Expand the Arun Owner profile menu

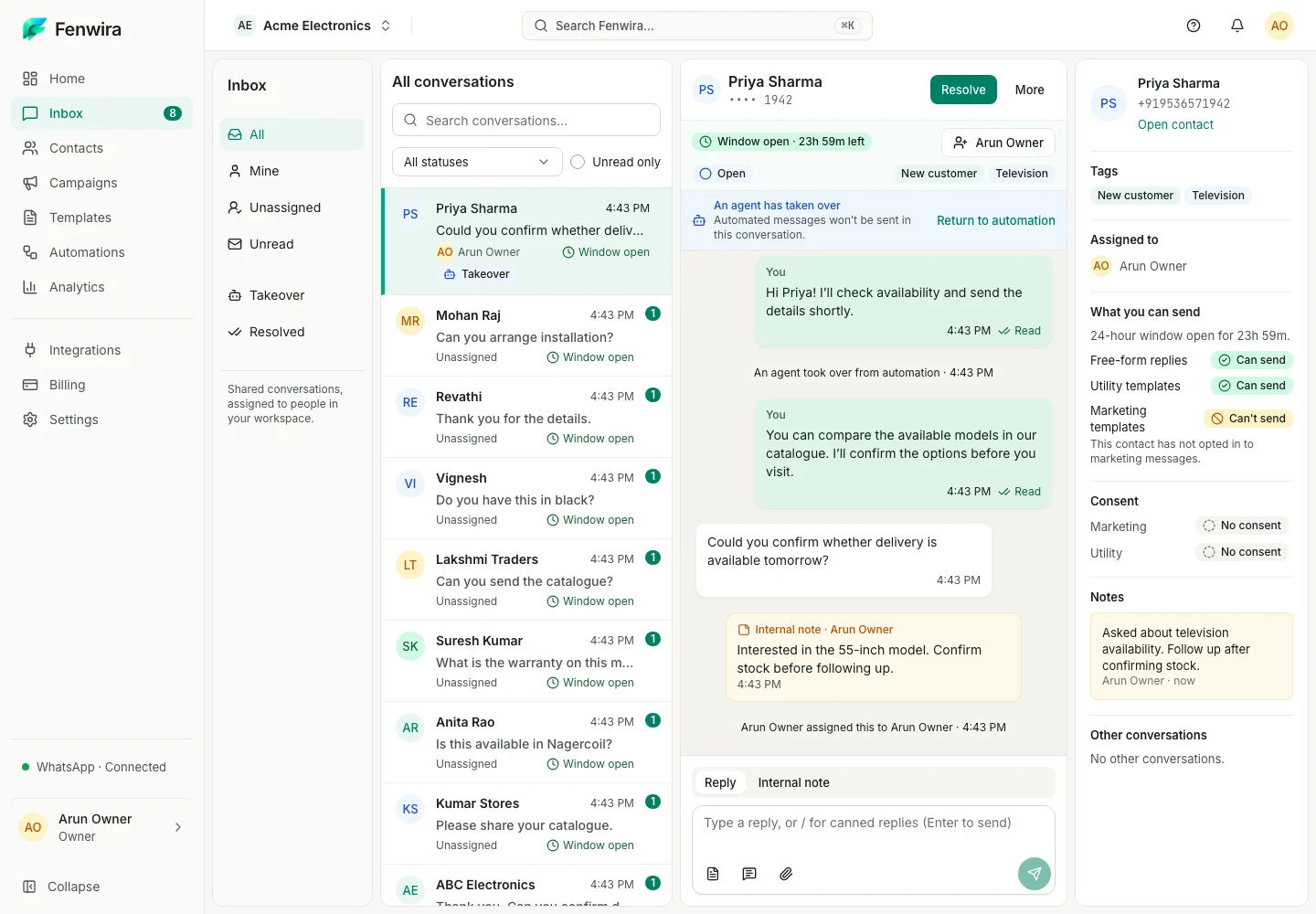click(101, 827)
